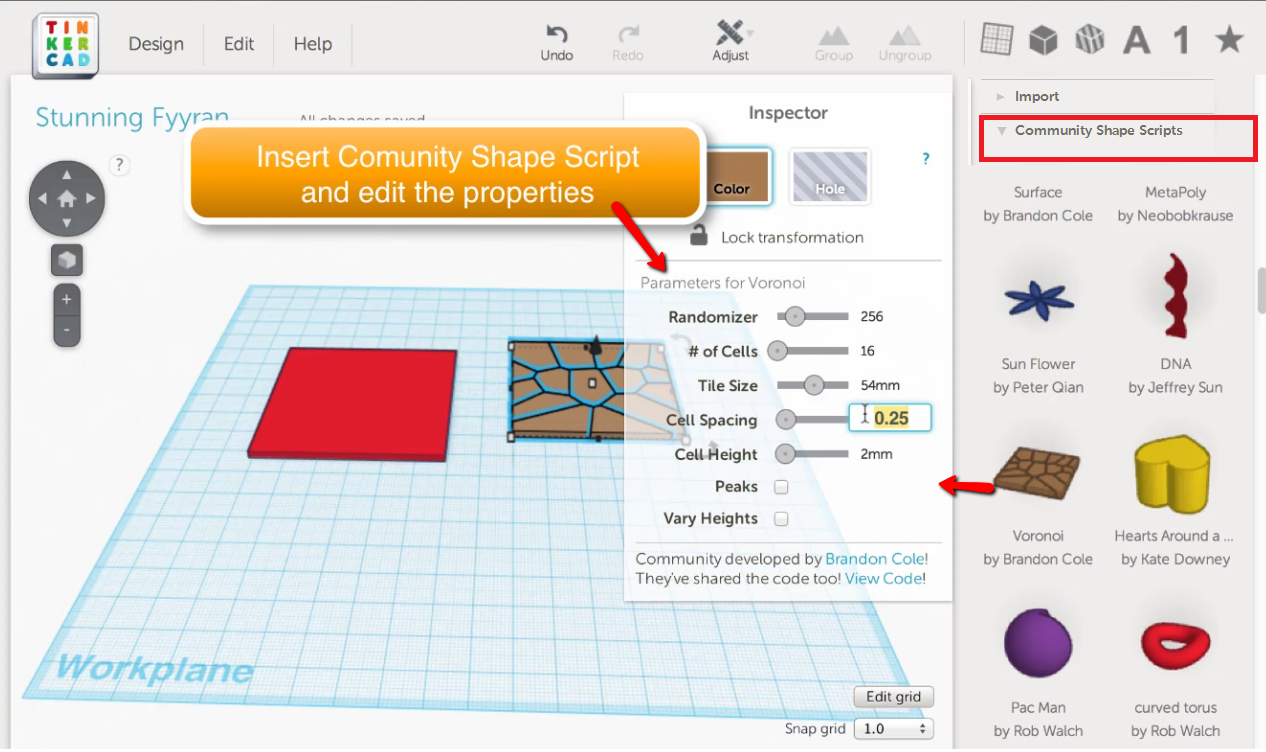Viewport: 1266px width, 752px height.
Task: Open the Help menu
Action: click(312, 44)
